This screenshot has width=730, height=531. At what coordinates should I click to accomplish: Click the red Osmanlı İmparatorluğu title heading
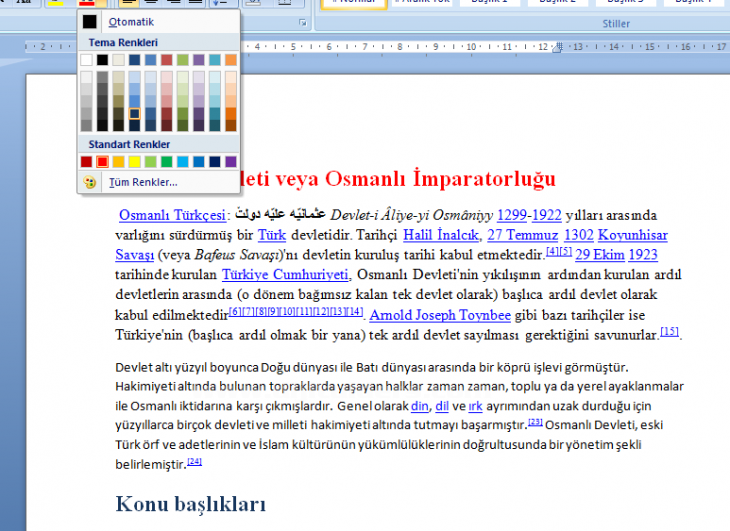pos(398,179)
